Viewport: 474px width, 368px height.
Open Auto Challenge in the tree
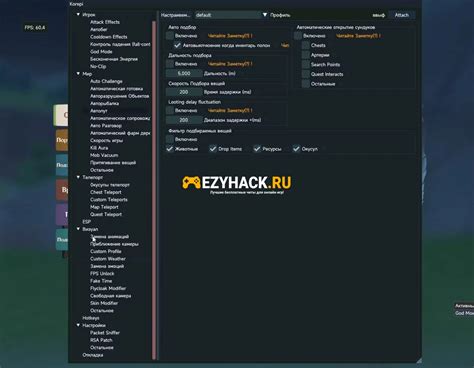tap(106, 81)
